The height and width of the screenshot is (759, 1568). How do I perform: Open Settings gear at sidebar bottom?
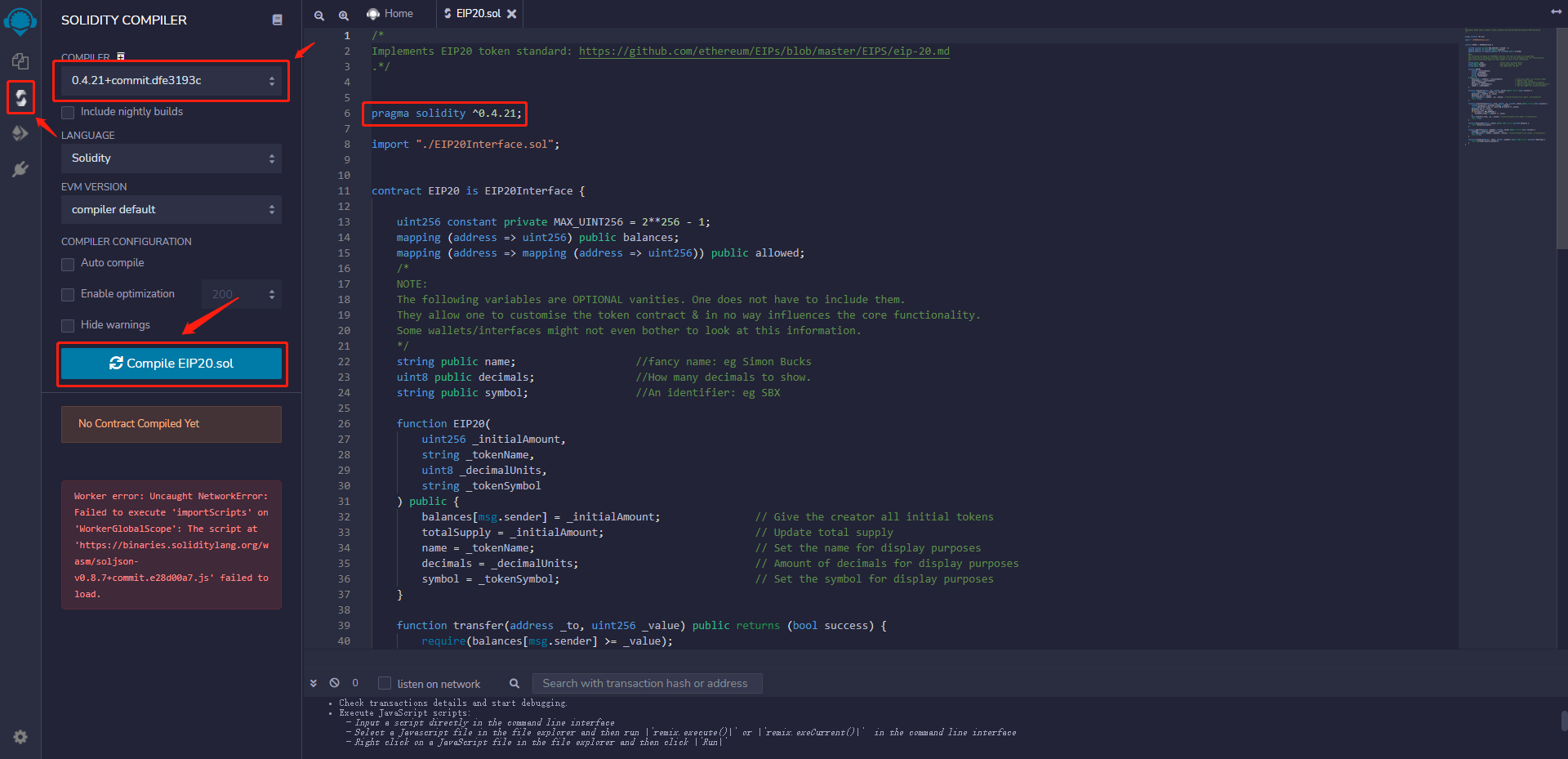(x=20, y=737)
